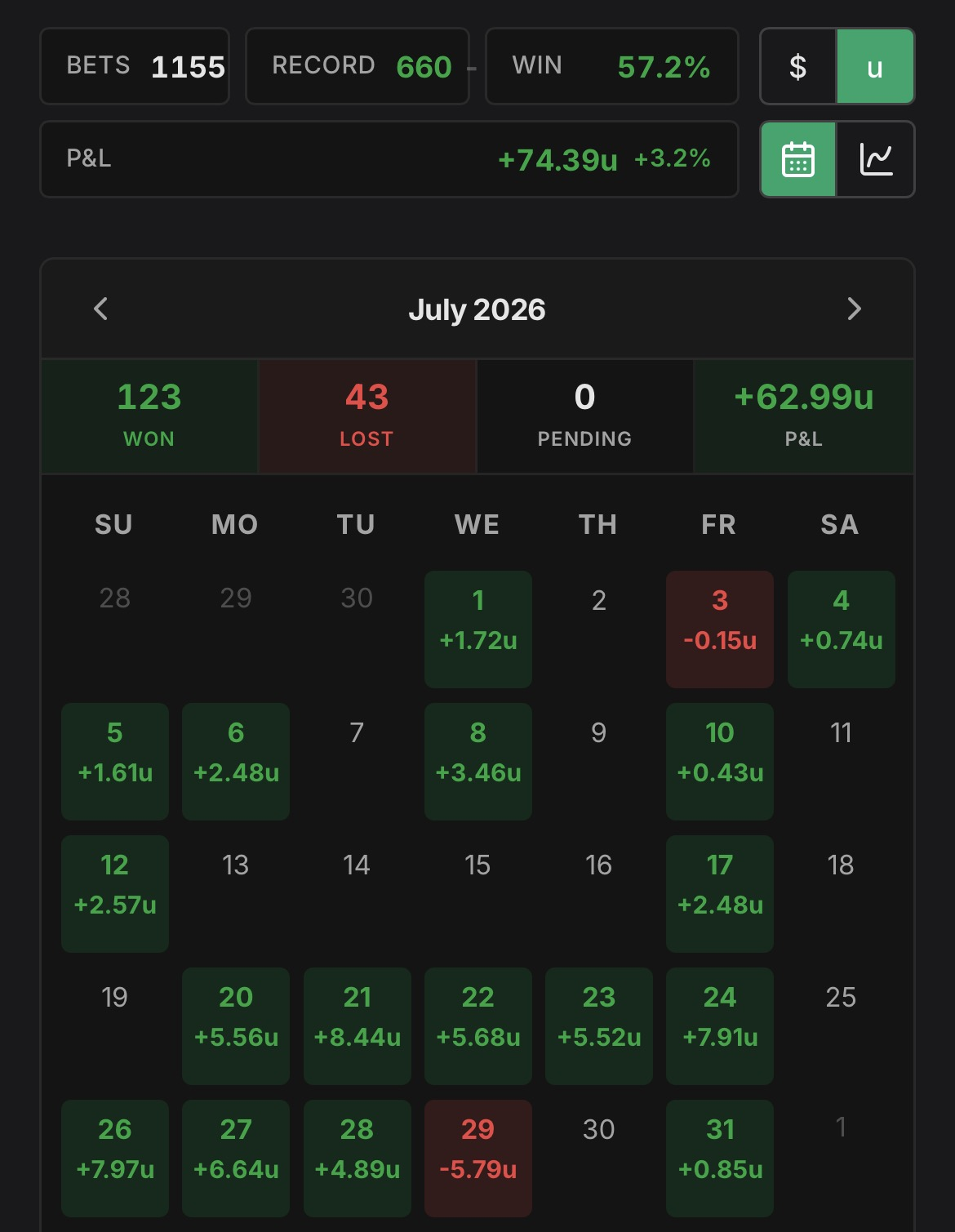Click the July 2026 month title
The image size is (955, 1232).
[x=477, y=310]
